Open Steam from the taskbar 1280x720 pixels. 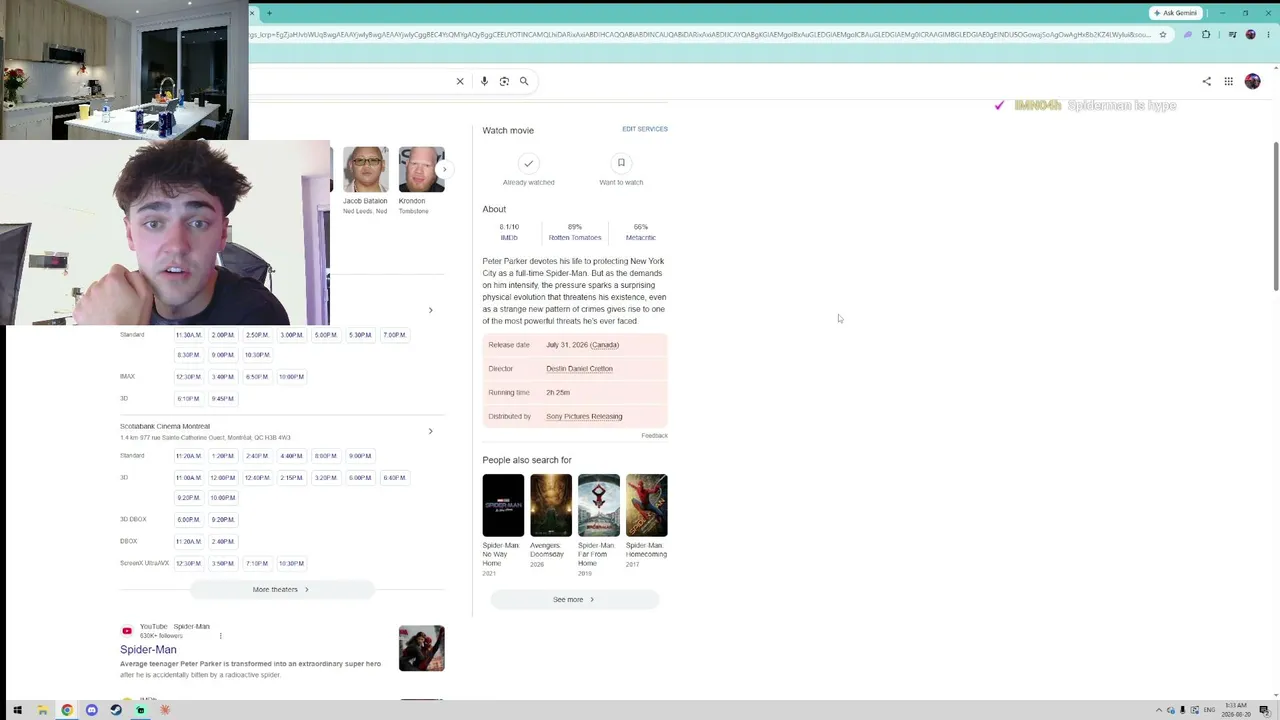pyautogui.click(x=116, y=710)
